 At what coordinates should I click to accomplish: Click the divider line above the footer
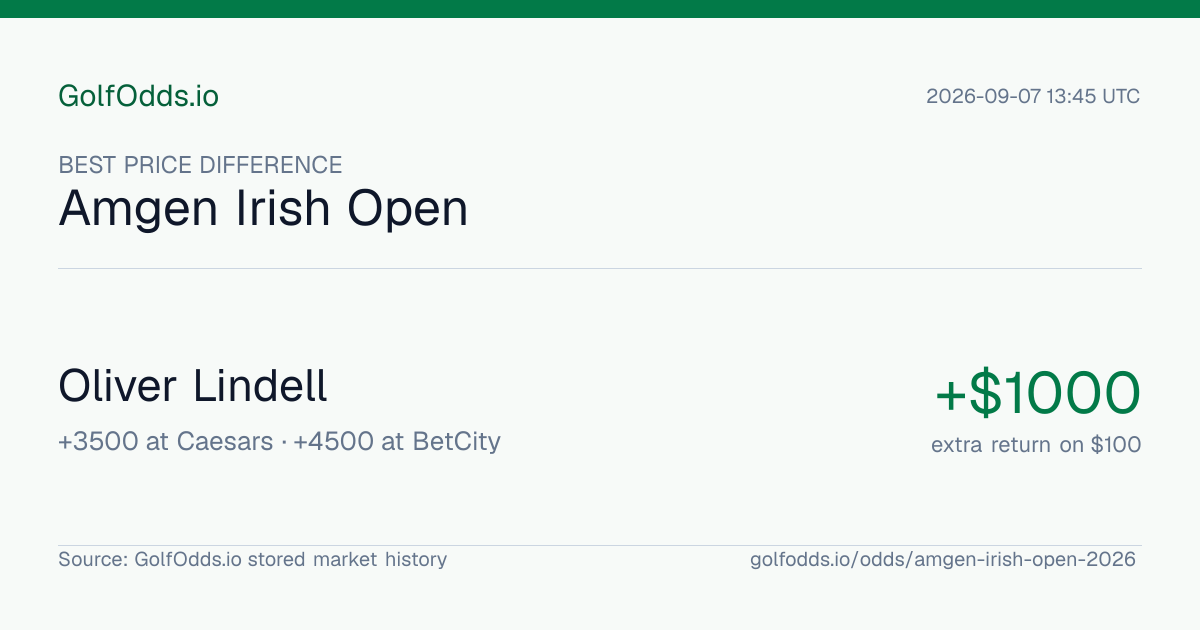click(600, 545)
